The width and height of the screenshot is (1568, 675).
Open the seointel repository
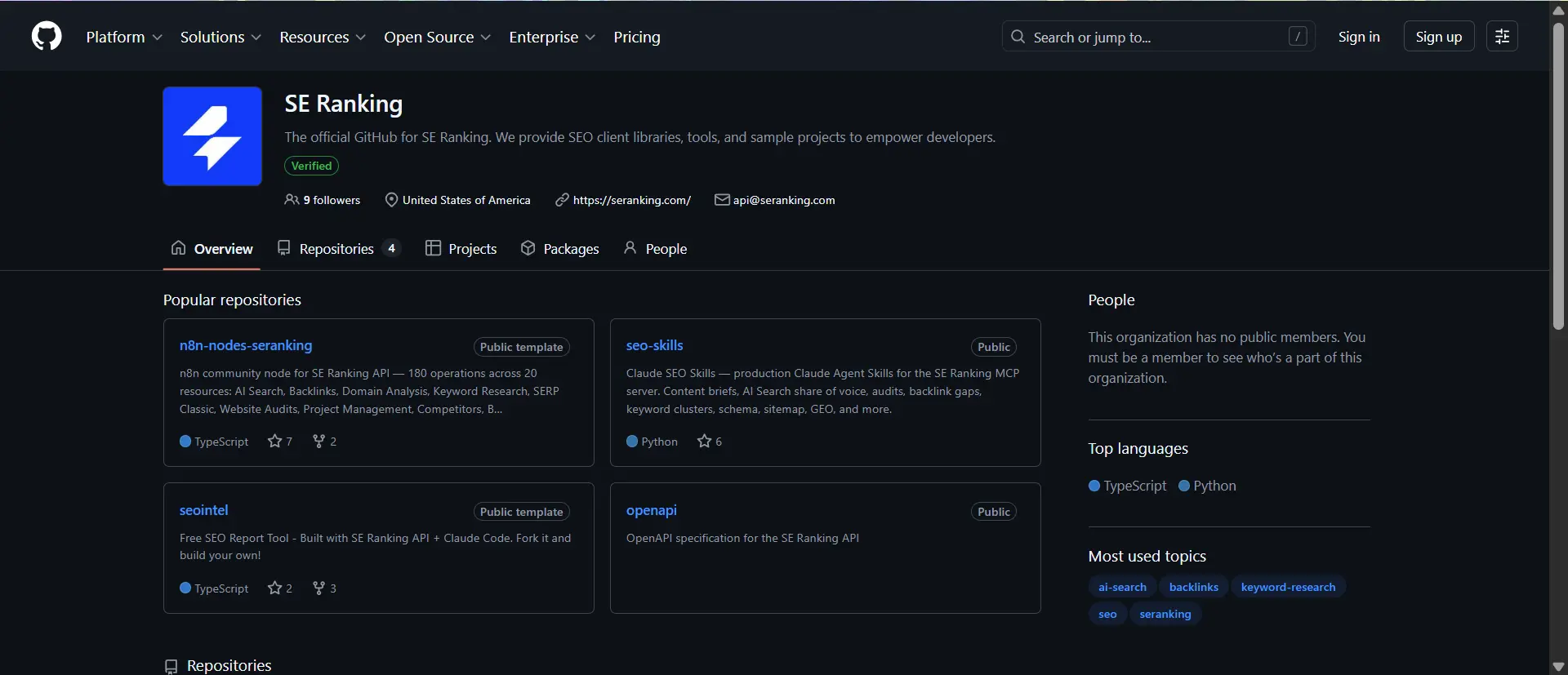click(x=204, y=510)
